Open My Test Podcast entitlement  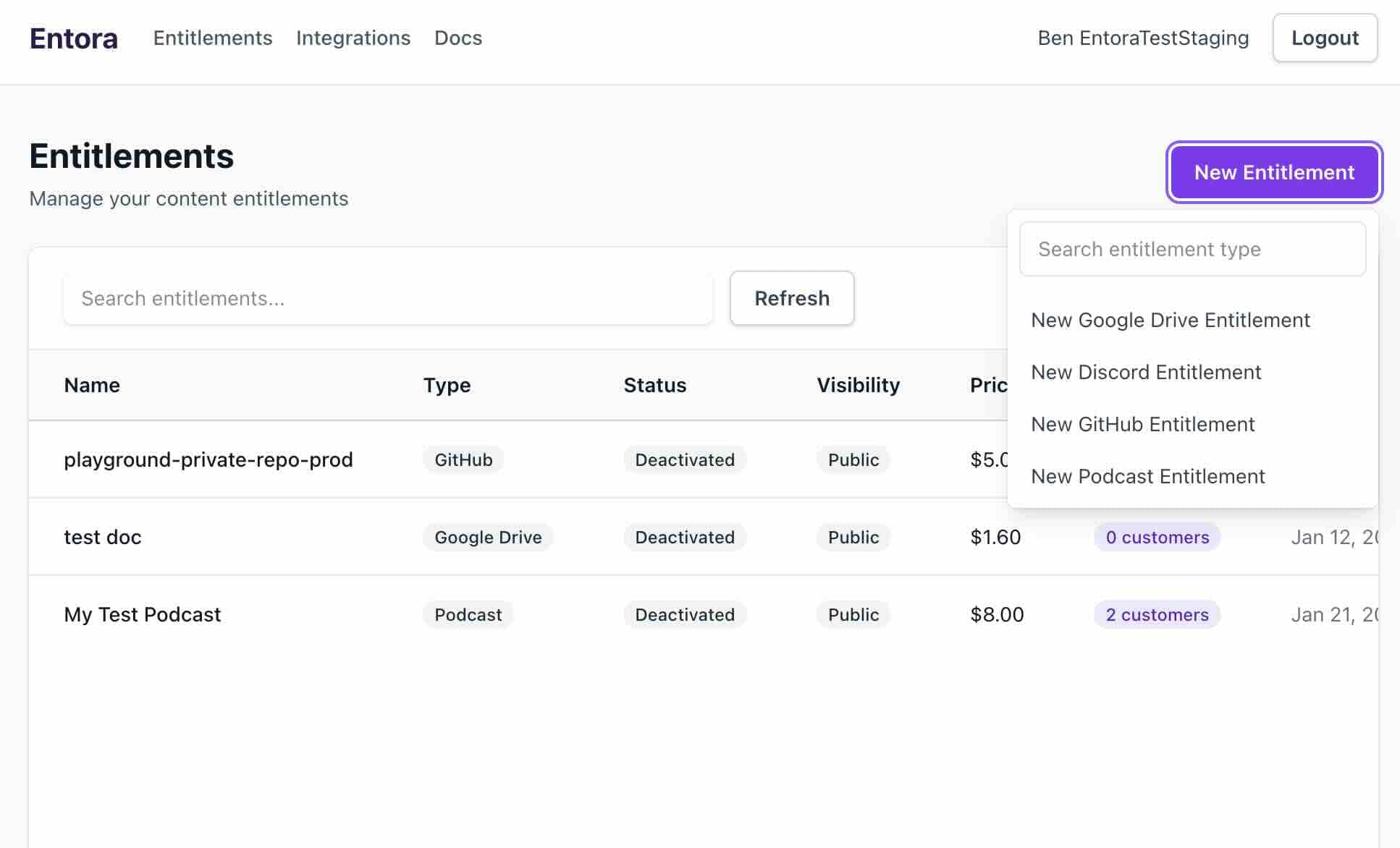143,614
